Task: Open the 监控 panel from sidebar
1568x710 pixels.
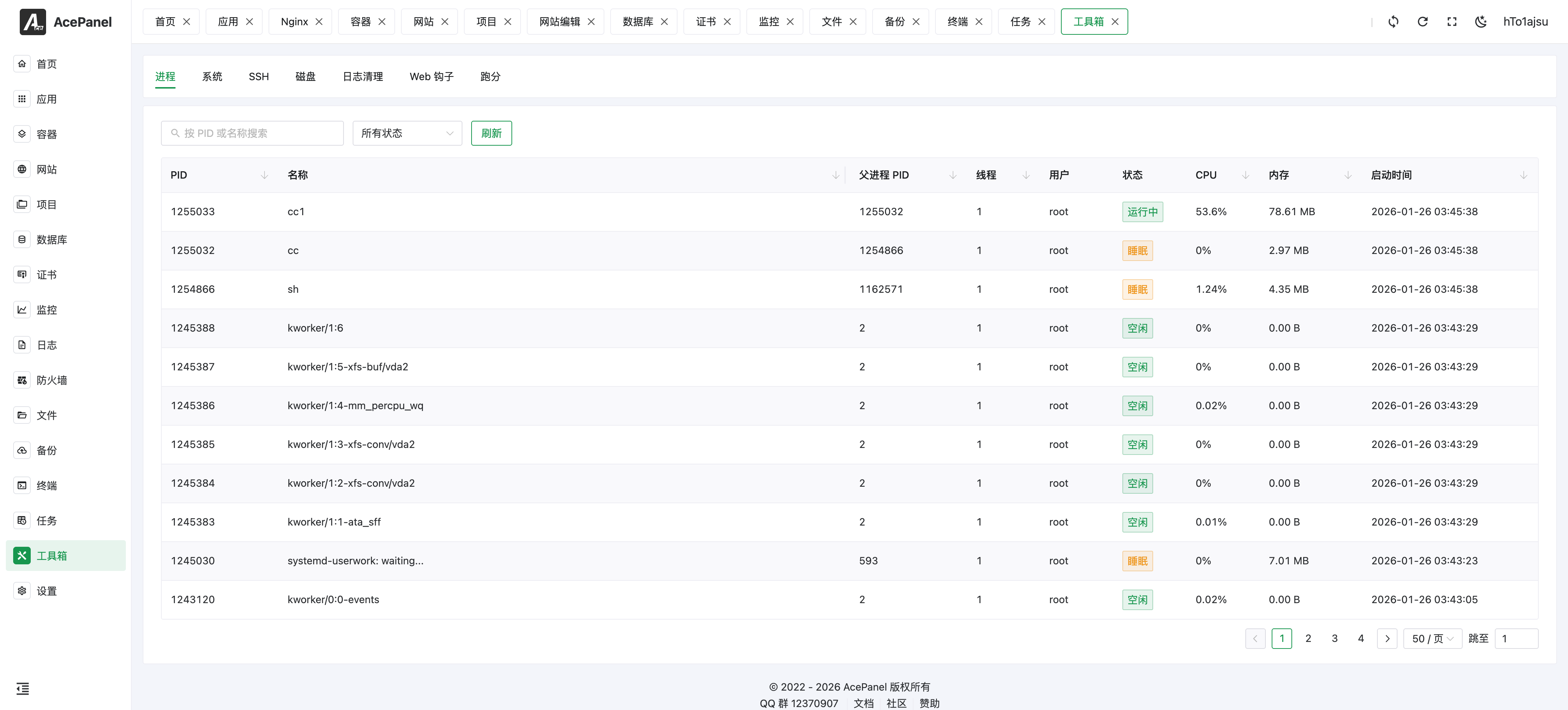Action: [47, 309]
